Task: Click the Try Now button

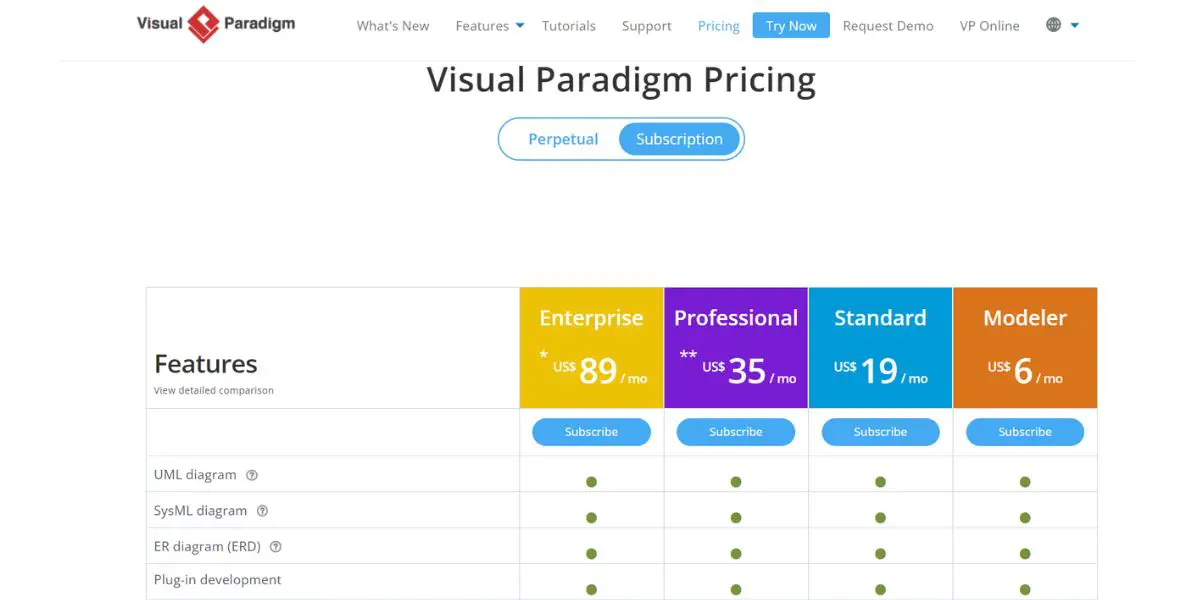Action: 791,26
